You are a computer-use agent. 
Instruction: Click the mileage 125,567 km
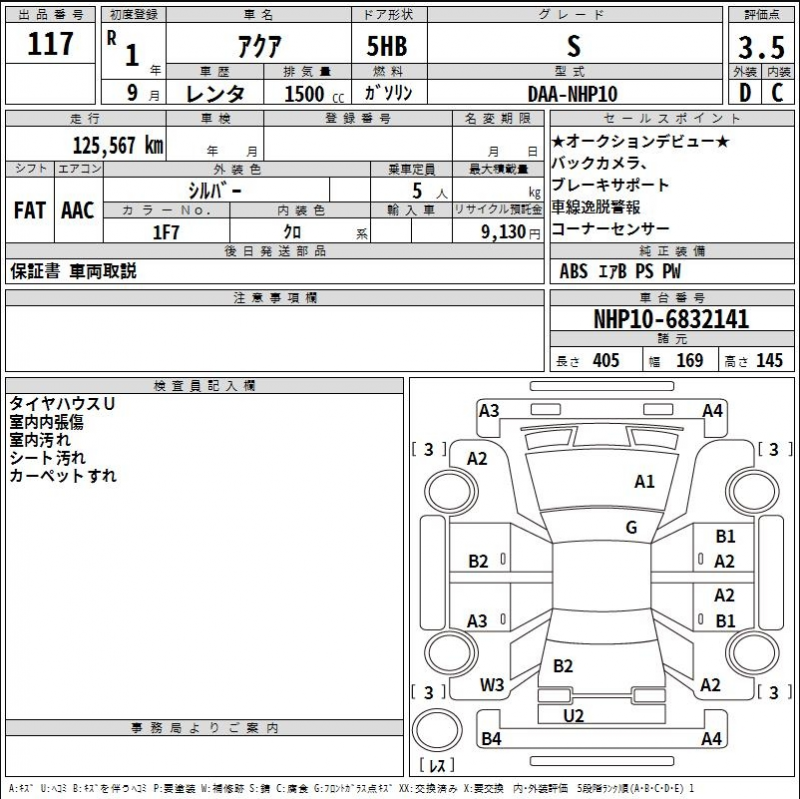118,145
